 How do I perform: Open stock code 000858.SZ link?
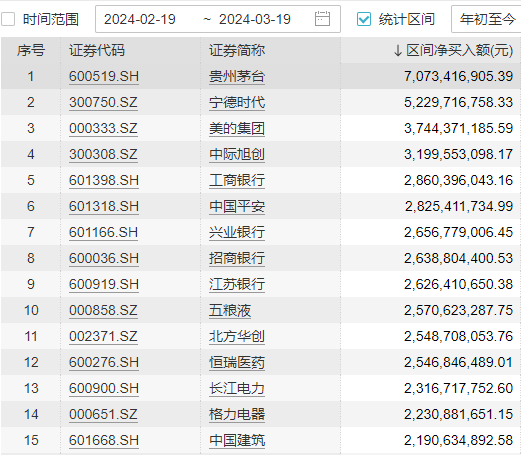click(x=103, y=310)
